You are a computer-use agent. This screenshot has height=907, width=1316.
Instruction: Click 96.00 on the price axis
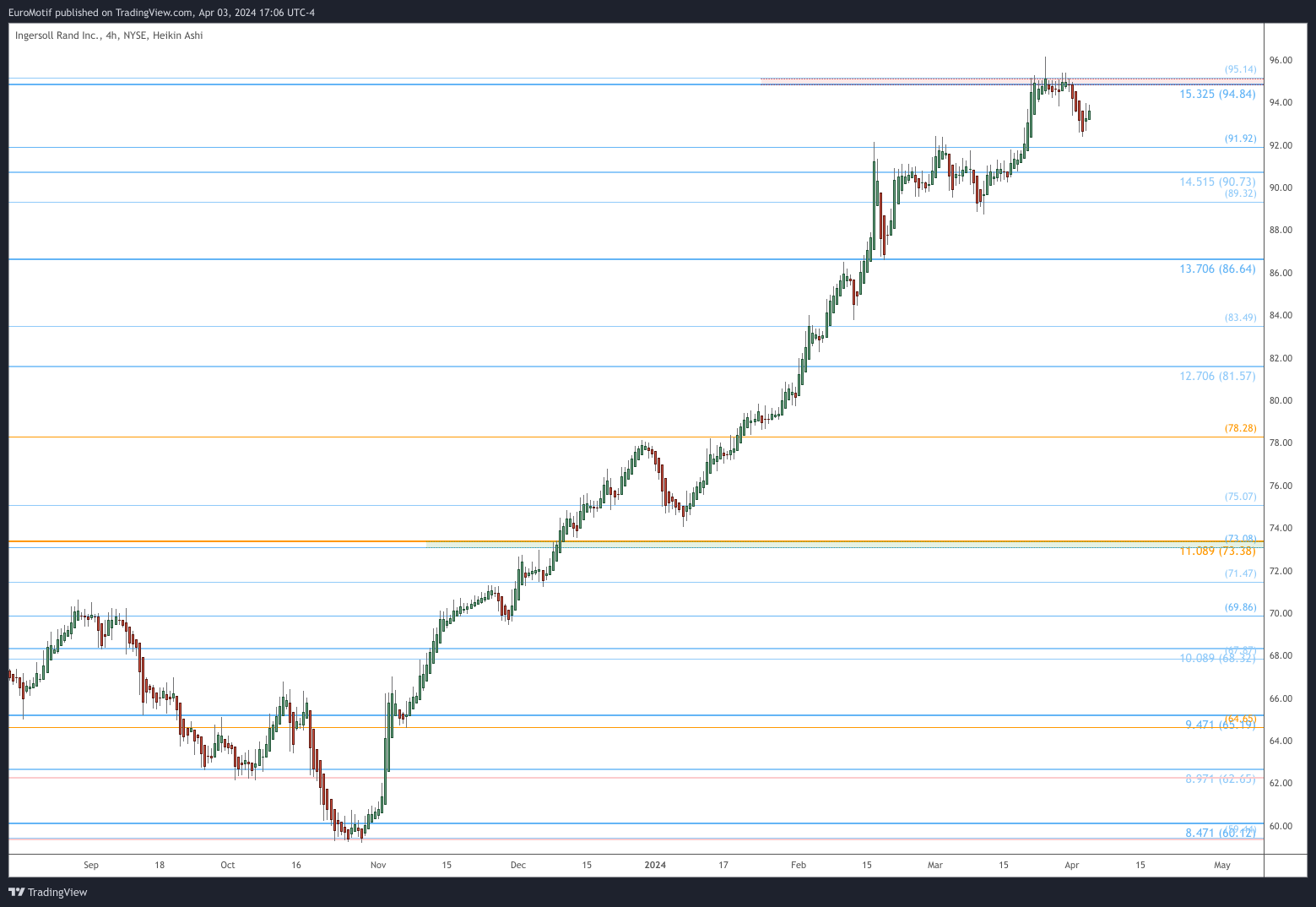coord(1281,60)
